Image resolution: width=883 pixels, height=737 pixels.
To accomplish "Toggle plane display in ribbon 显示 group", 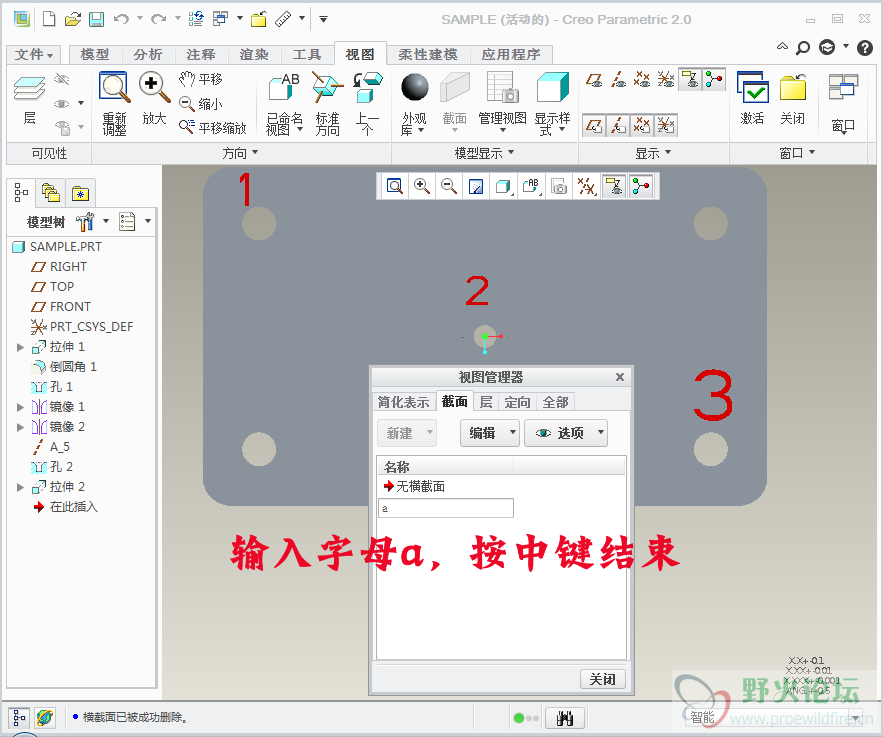I will click(x=594, y=79).
